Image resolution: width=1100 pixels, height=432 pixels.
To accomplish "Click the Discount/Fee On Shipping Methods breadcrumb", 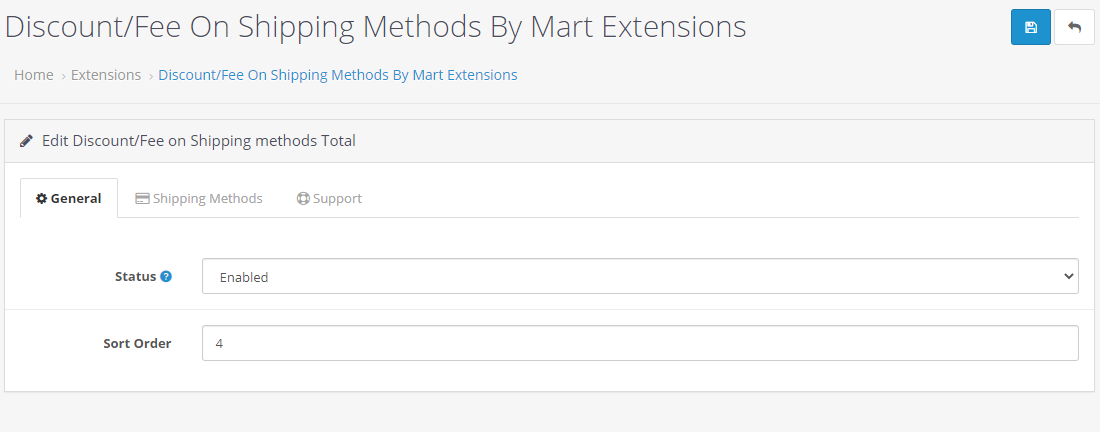I will pos(338,75).
